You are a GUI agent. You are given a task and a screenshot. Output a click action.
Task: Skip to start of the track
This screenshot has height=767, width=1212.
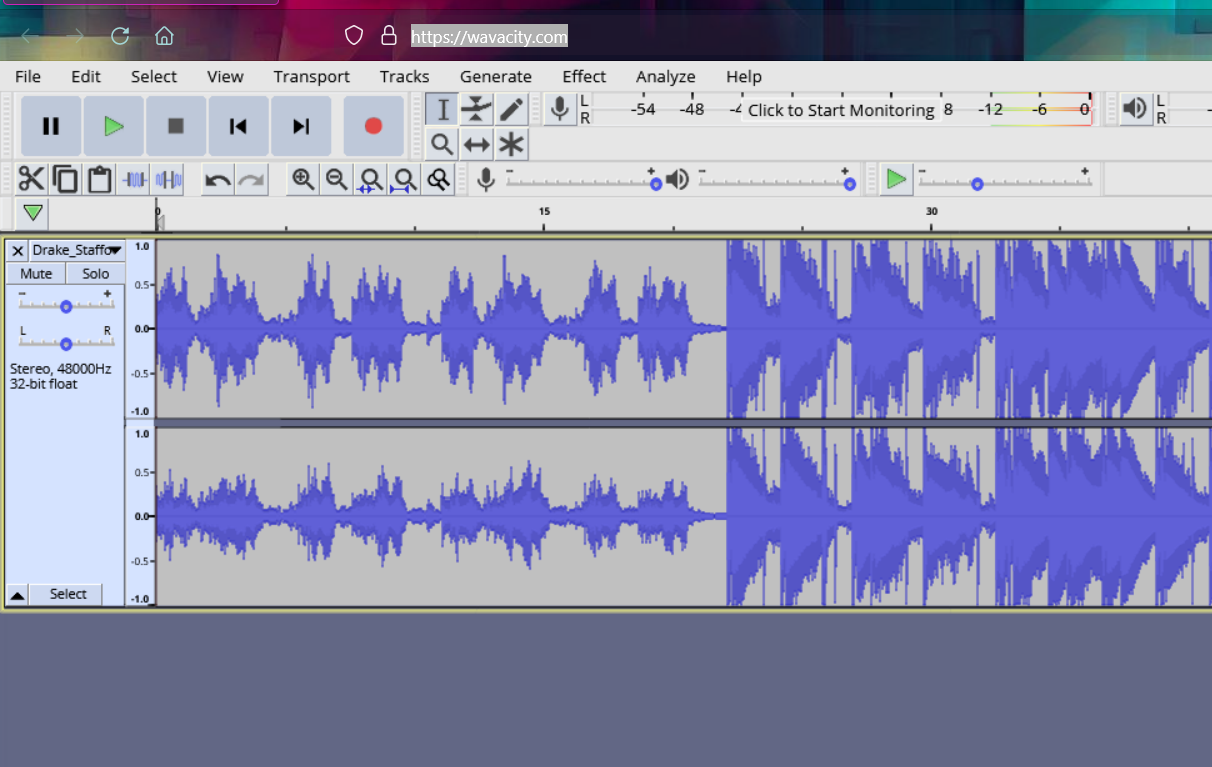tap(238, 126)
